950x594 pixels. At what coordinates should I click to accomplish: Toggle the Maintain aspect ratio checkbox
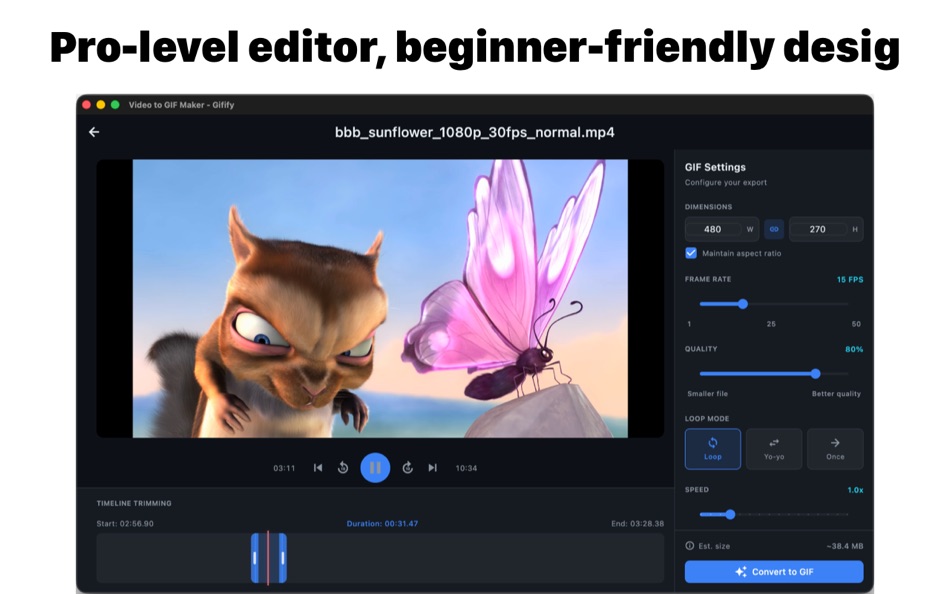(x=689, y=254)
